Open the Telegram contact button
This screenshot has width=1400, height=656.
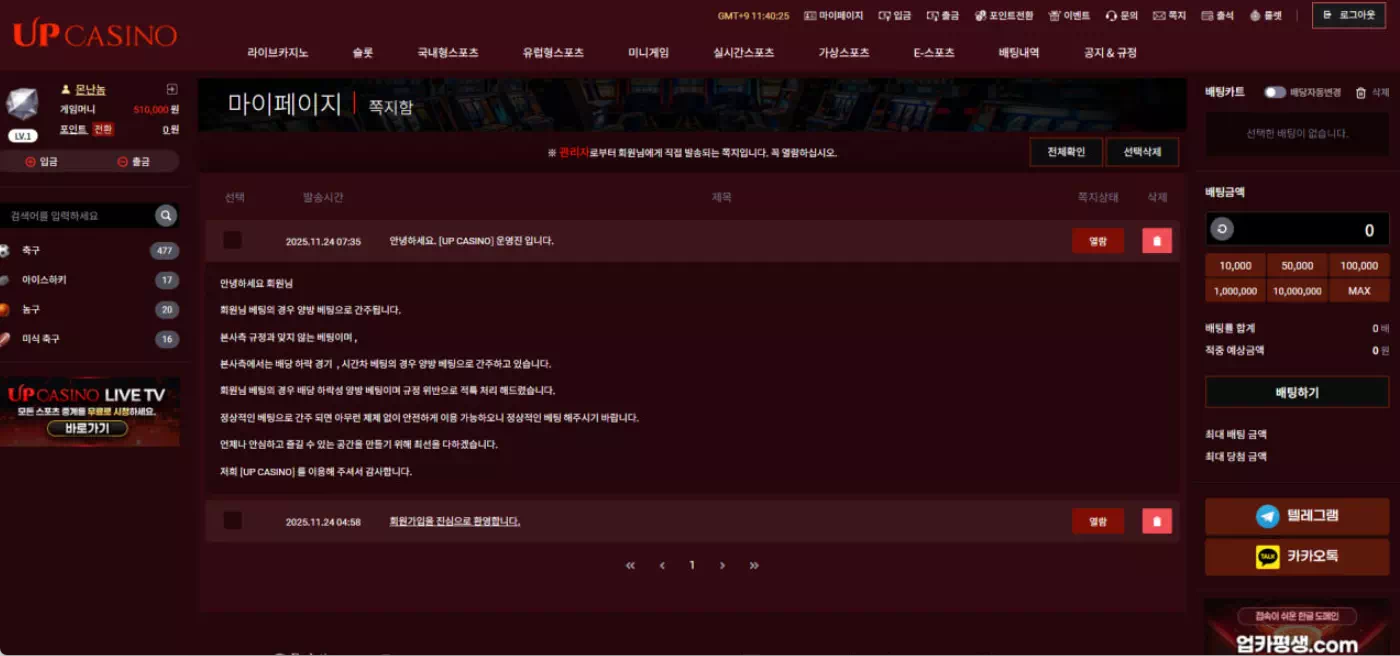pyautogui.click(x=1296, y=516)
